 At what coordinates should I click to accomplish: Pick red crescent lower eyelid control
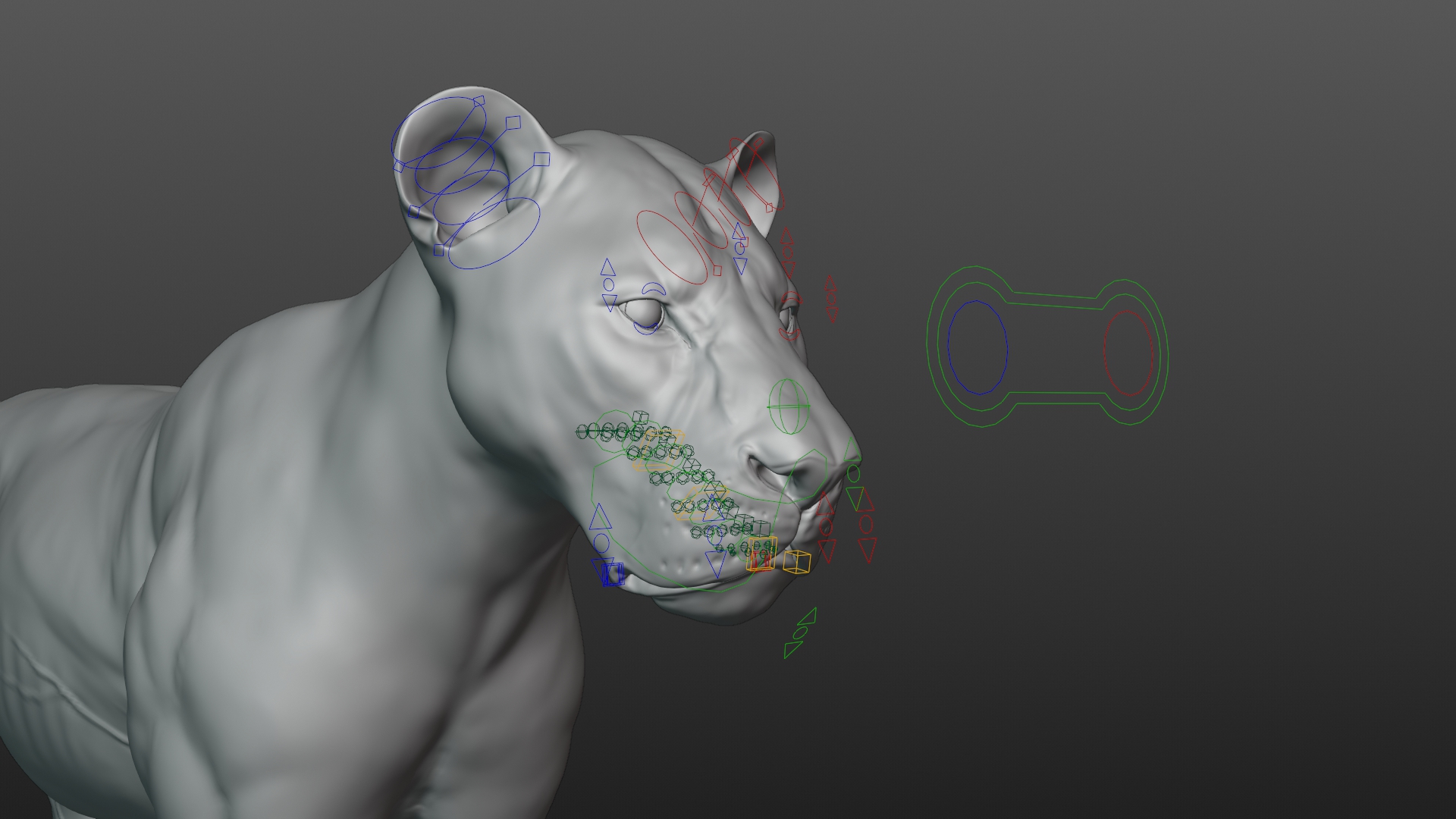point(789,334)
